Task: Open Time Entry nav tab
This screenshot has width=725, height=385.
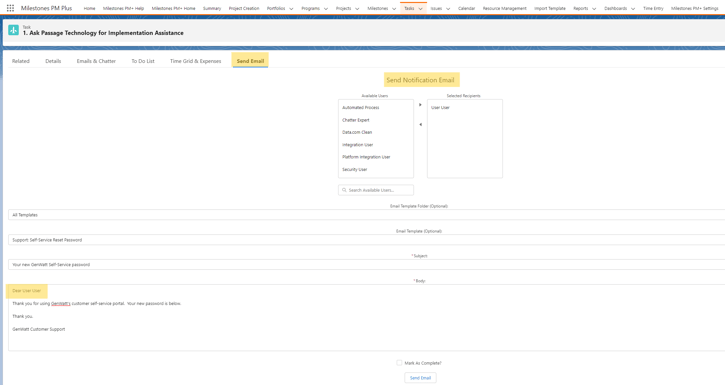Action: 653,8
